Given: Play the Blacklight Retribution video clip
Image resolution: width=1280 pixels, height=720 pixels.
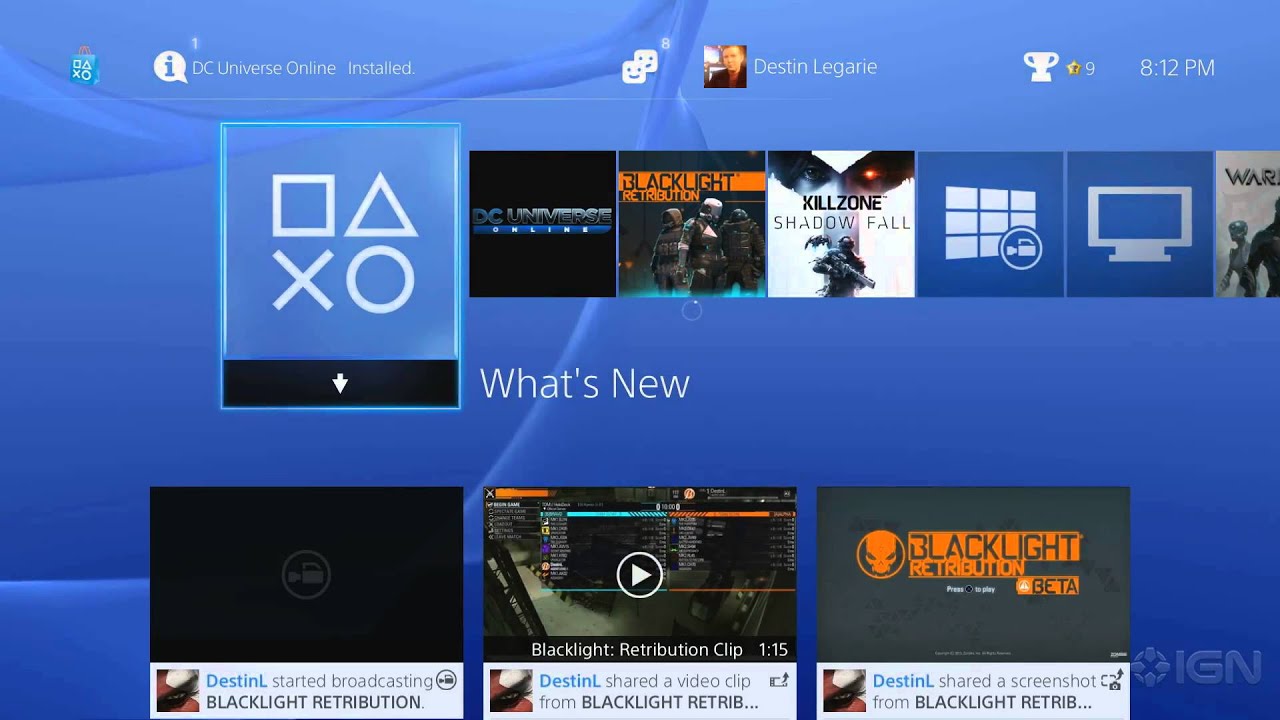Looking at the screenshot, I should click(x=639, y=575).
